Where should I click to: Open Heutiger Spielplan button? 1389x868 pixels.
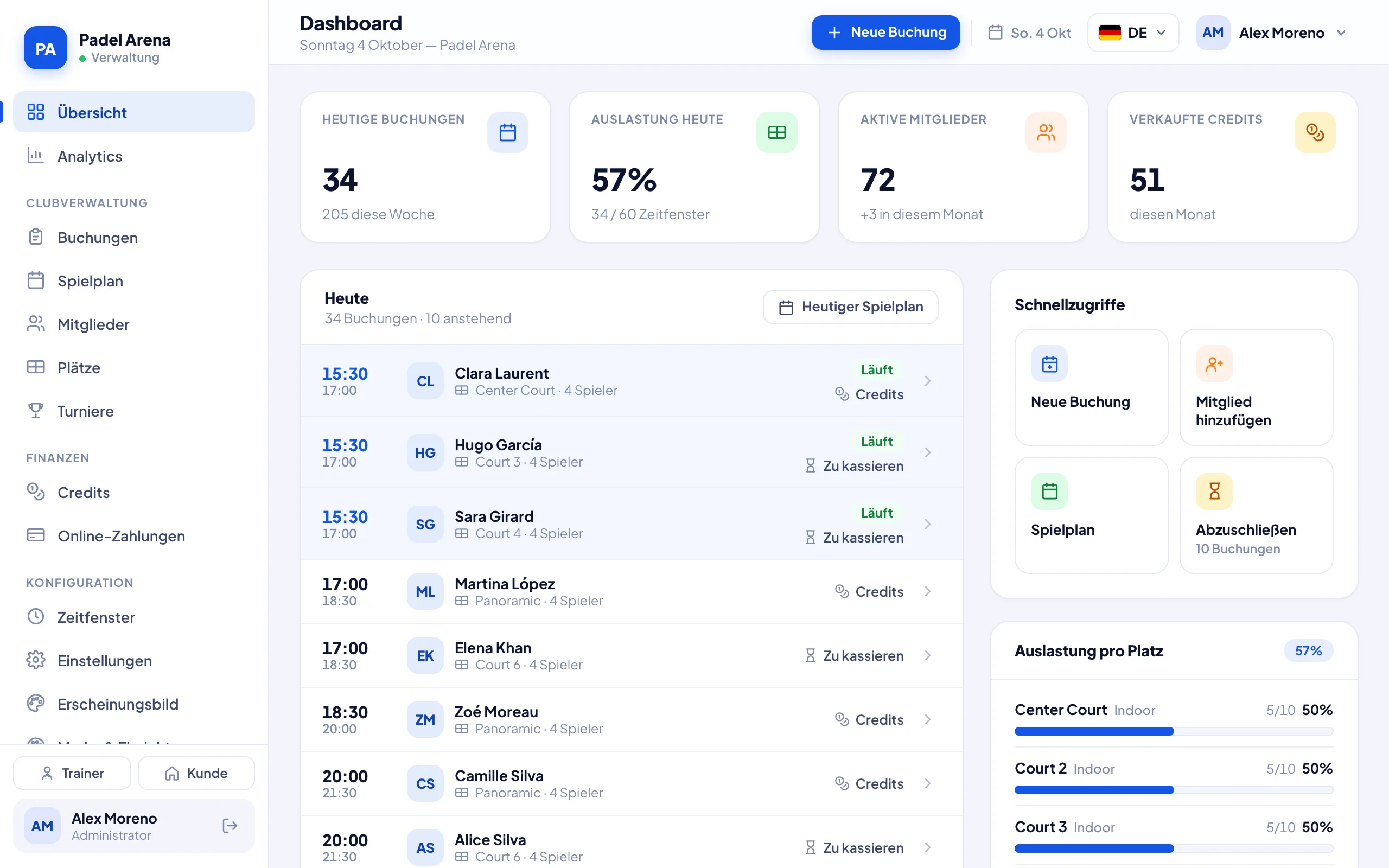point(851,307)
